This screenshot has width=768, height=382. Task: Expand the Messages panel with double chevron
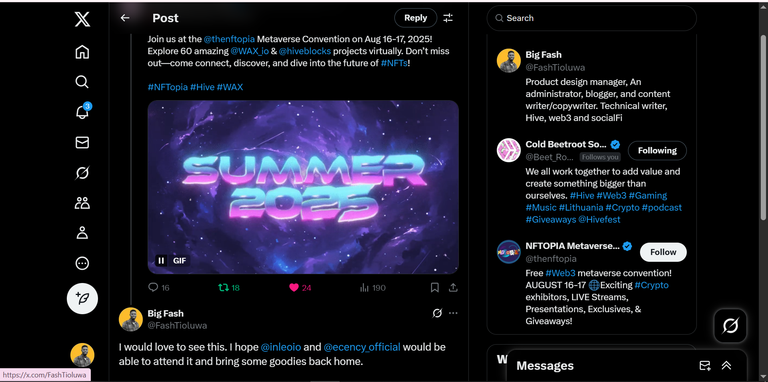tap(726, 365)
